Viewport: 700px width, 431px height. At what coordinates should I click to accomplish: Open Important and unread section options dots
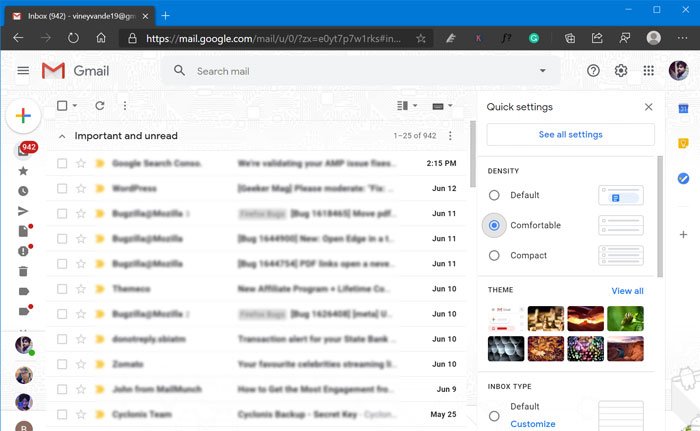coord(450,136)
